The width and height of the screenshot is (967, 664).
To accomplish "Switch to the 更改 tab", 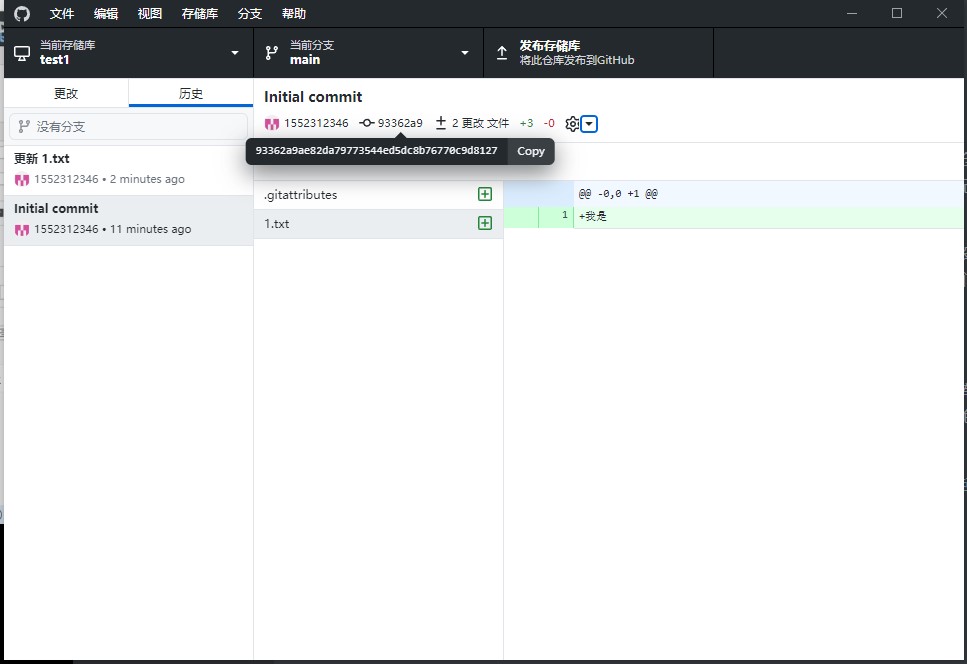I will [x=66, y=93].
